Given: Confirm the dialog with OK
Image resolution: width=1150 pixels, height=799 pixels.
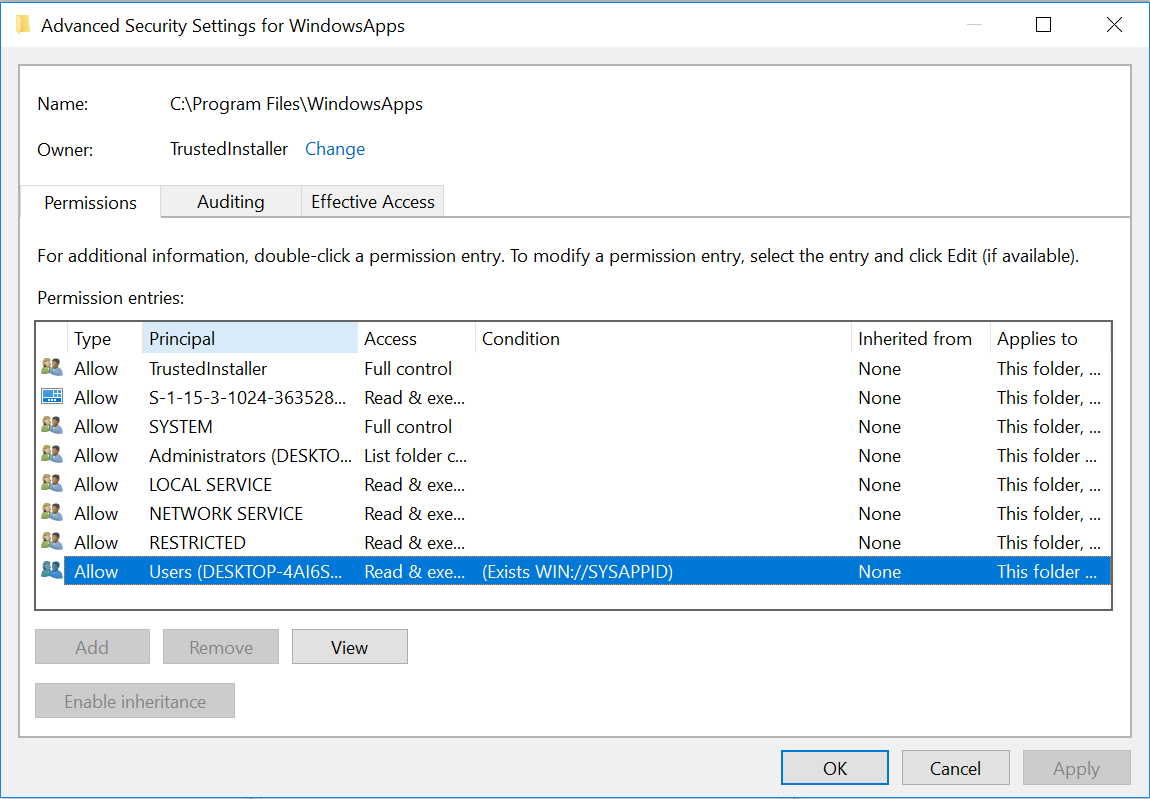Looking at the screenshot, I should click(x=835, y=768).
